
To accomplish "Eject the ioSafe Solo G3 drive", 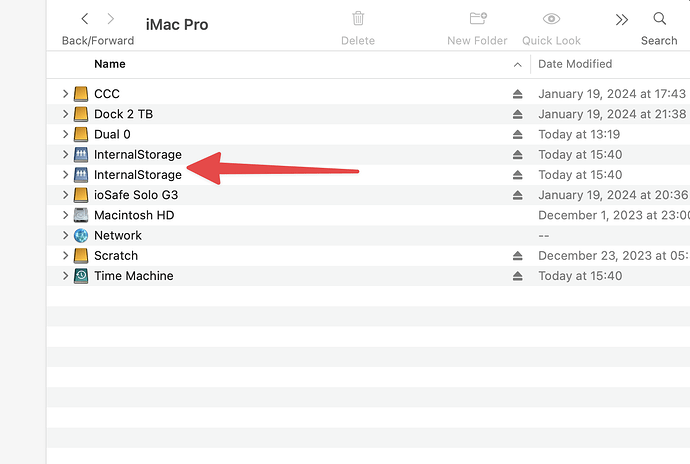I will tap(517, 195).
